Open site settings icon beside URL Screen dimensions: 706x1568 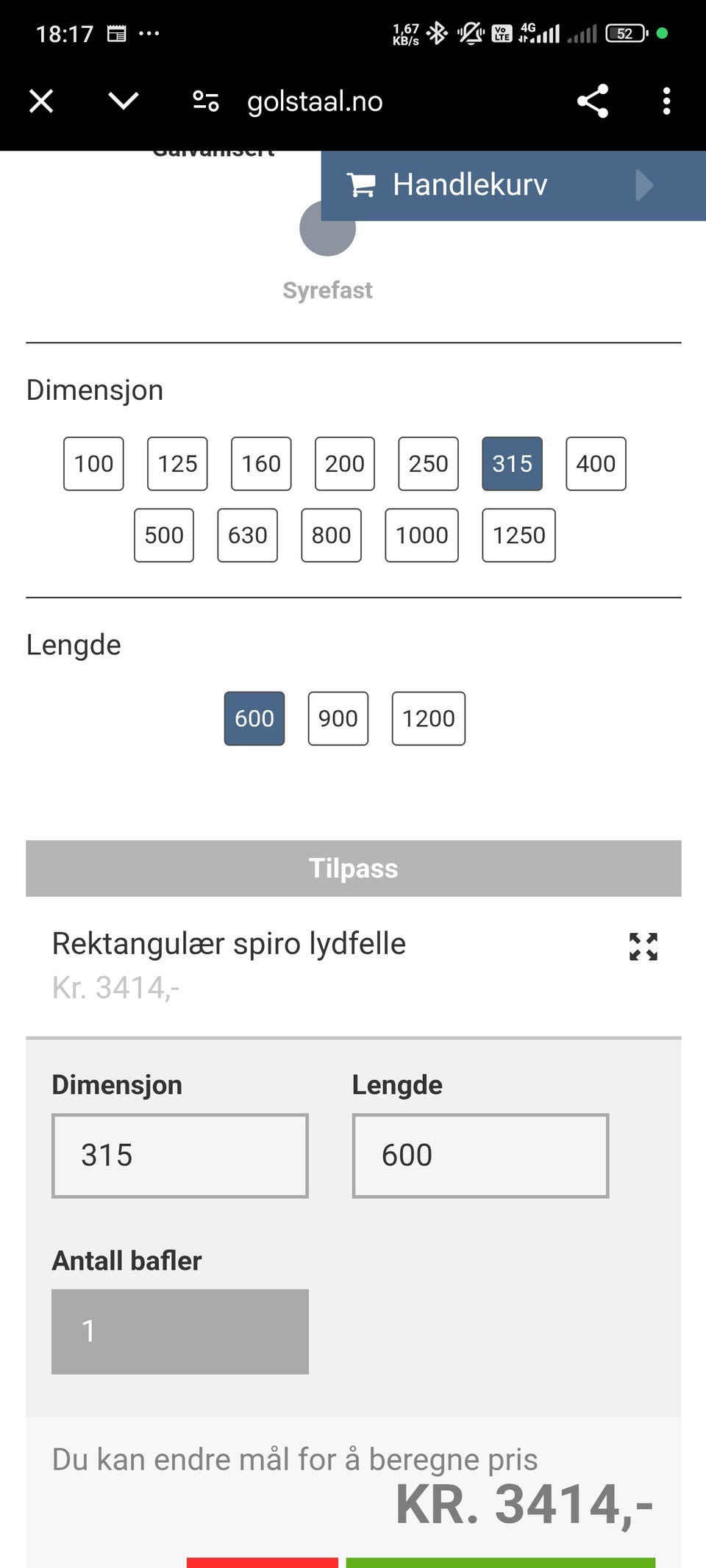click(206, 101)
